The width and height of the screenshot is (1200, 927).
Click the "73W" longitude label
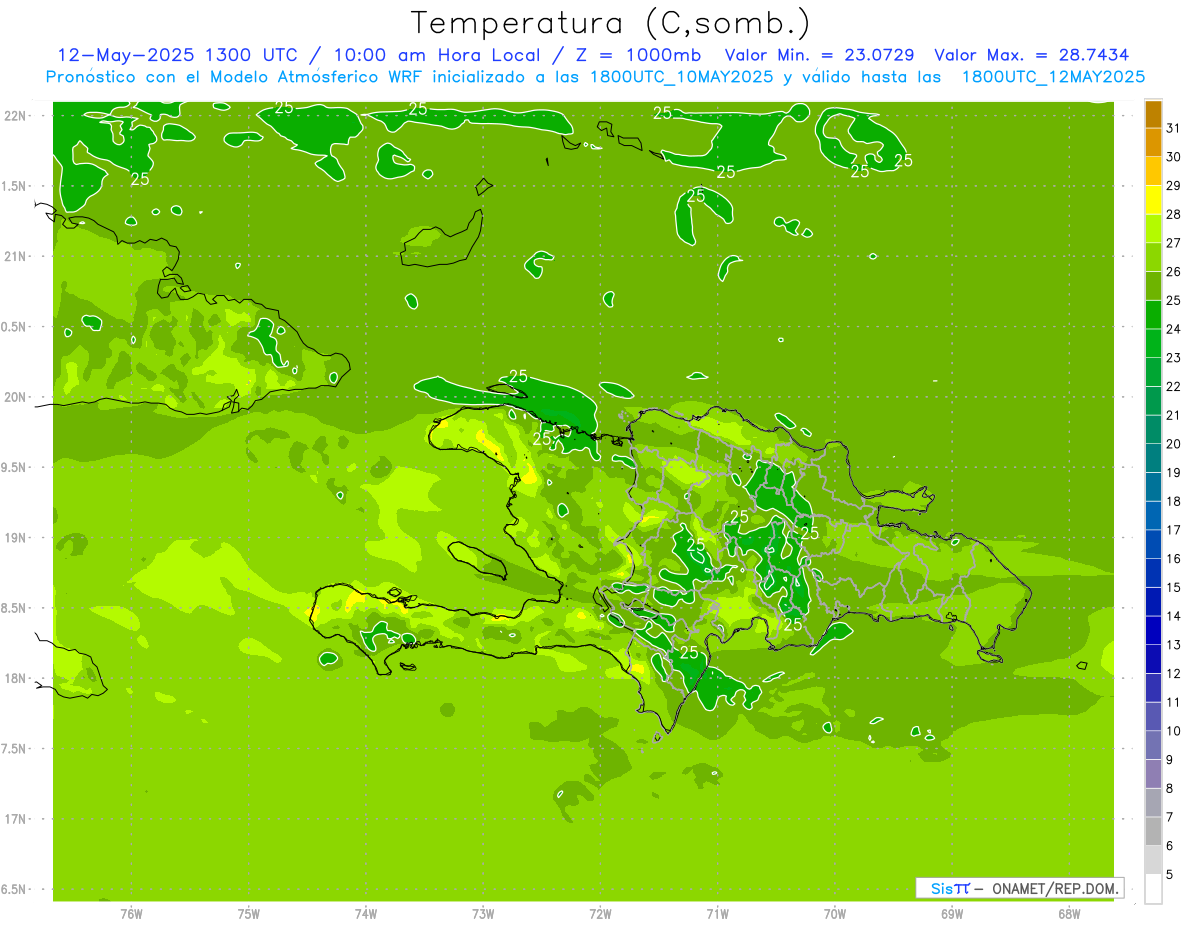[x=483, y=914]
